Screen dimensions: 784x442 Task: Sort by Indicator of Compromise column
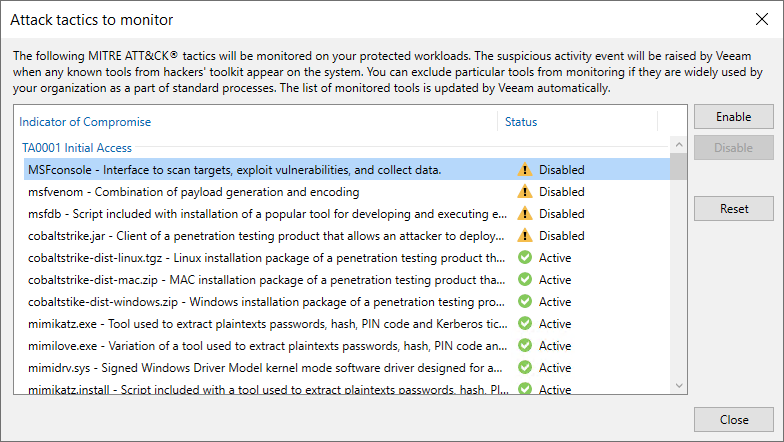point(85,122)
